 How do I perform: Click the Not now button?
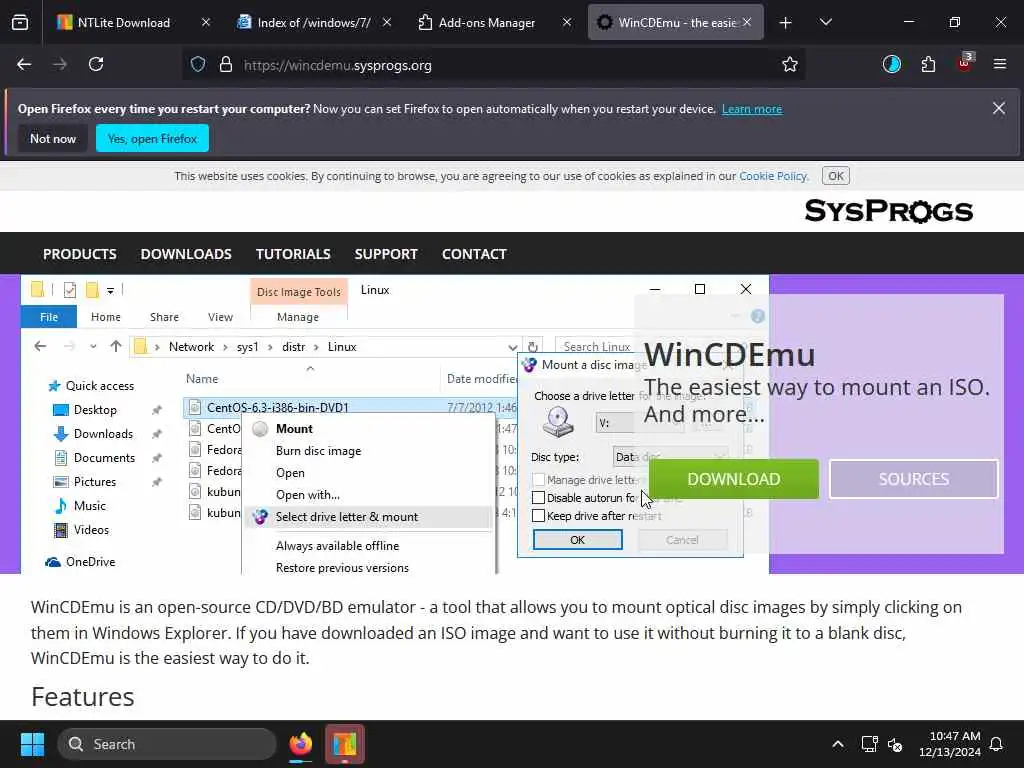[53, 138]
